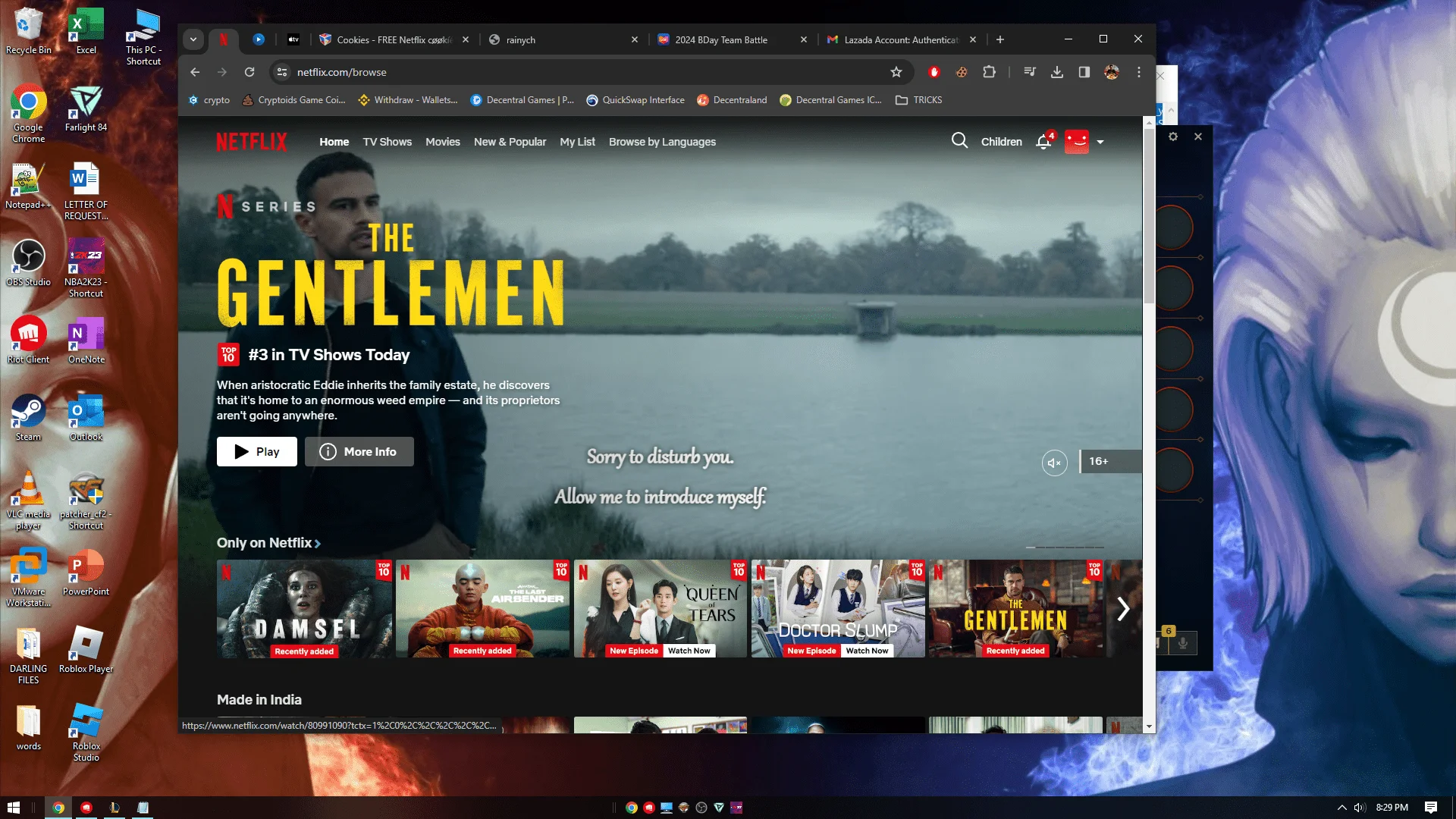Open the Damsel thumbnail

(x=304, y=609)
